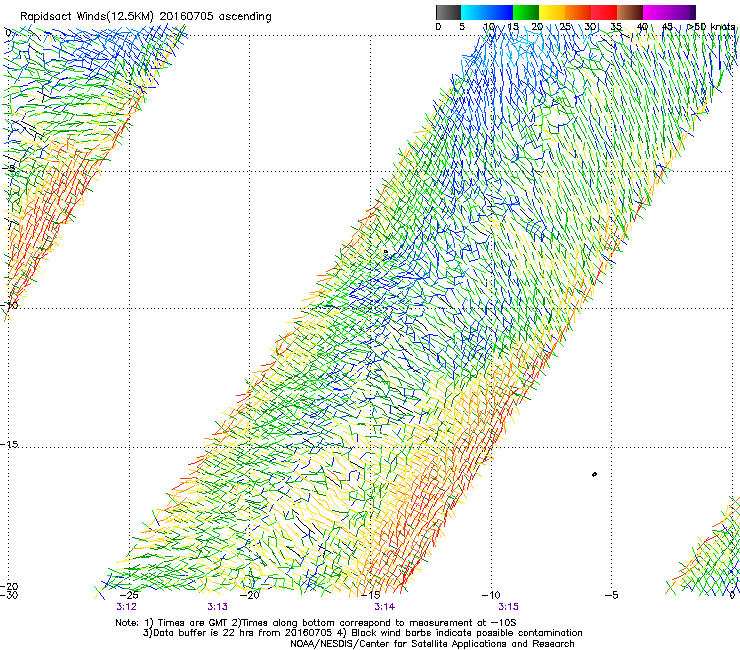Click the orange 25-30 knots legend segment

pyautogui.click(x=578, y=12)
